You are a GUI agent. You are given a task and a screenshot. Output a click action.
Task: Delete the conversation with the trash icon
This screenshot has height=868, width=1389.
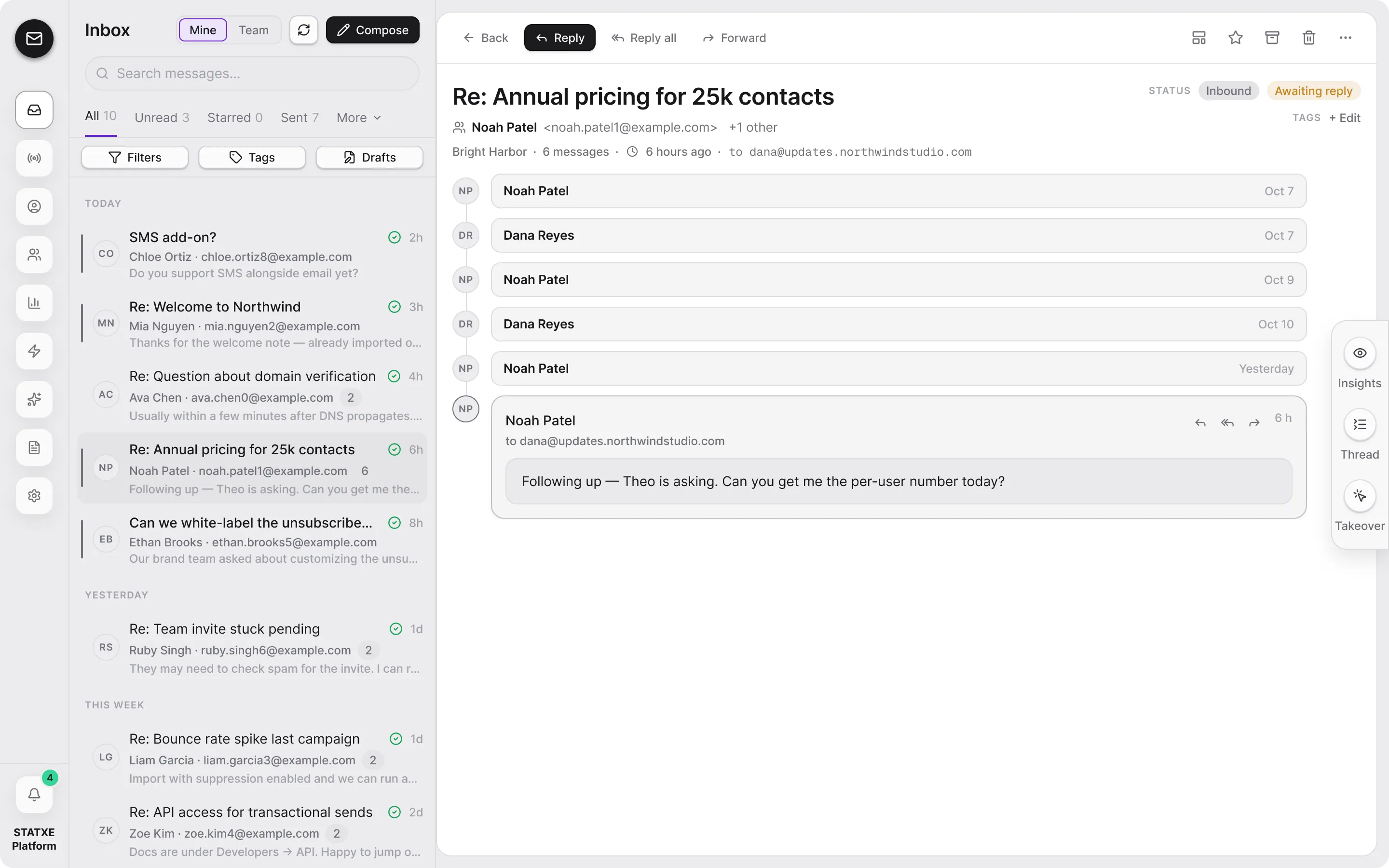1308,38
